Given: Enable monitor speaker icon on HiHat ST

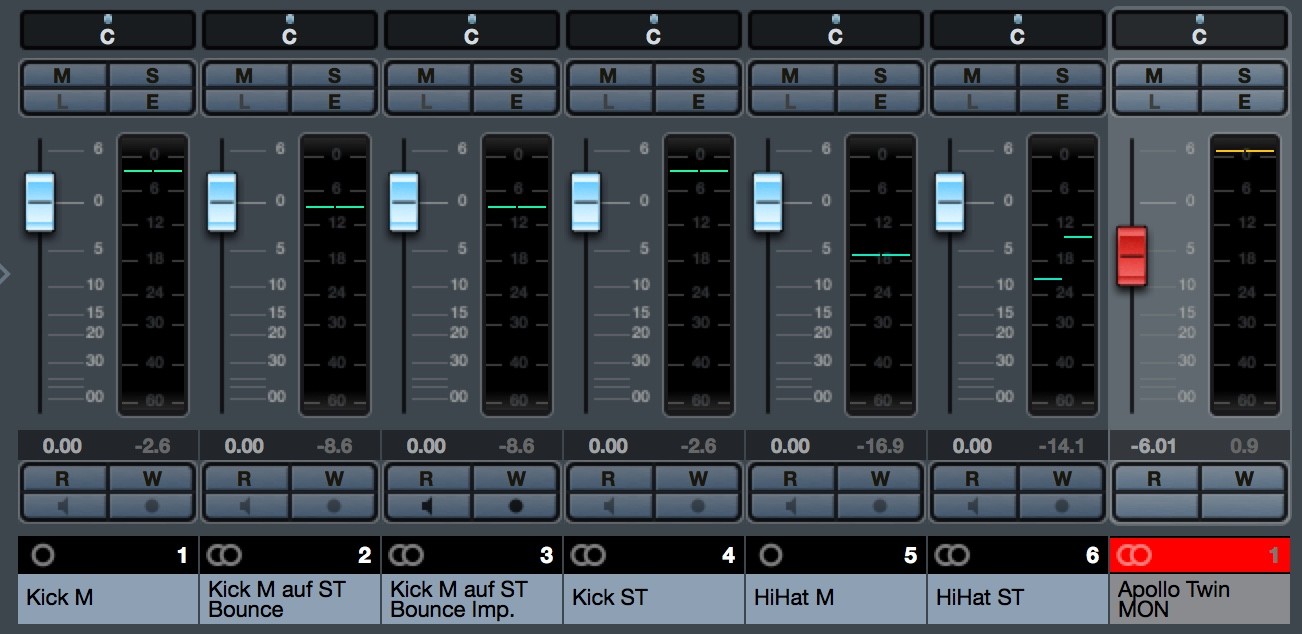Looking at the screenshot, I should [x=973, y=506].
